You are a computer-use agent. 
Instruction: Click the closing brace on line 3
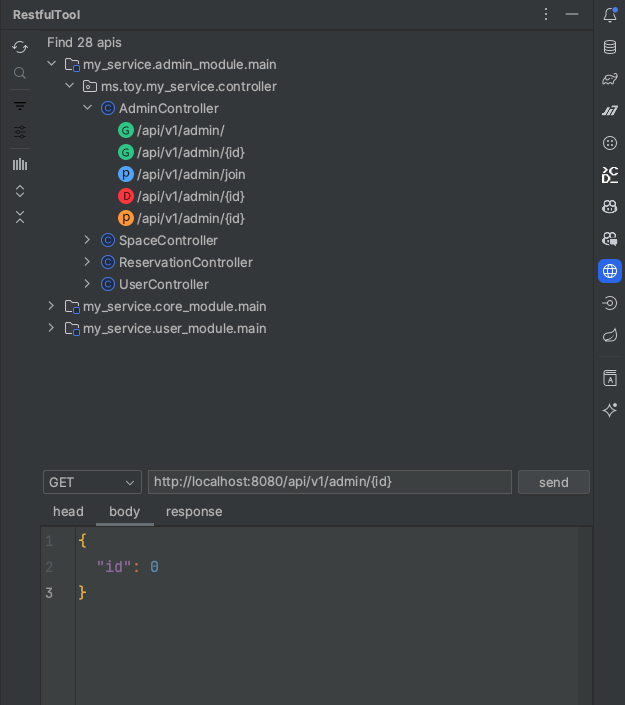82,593
